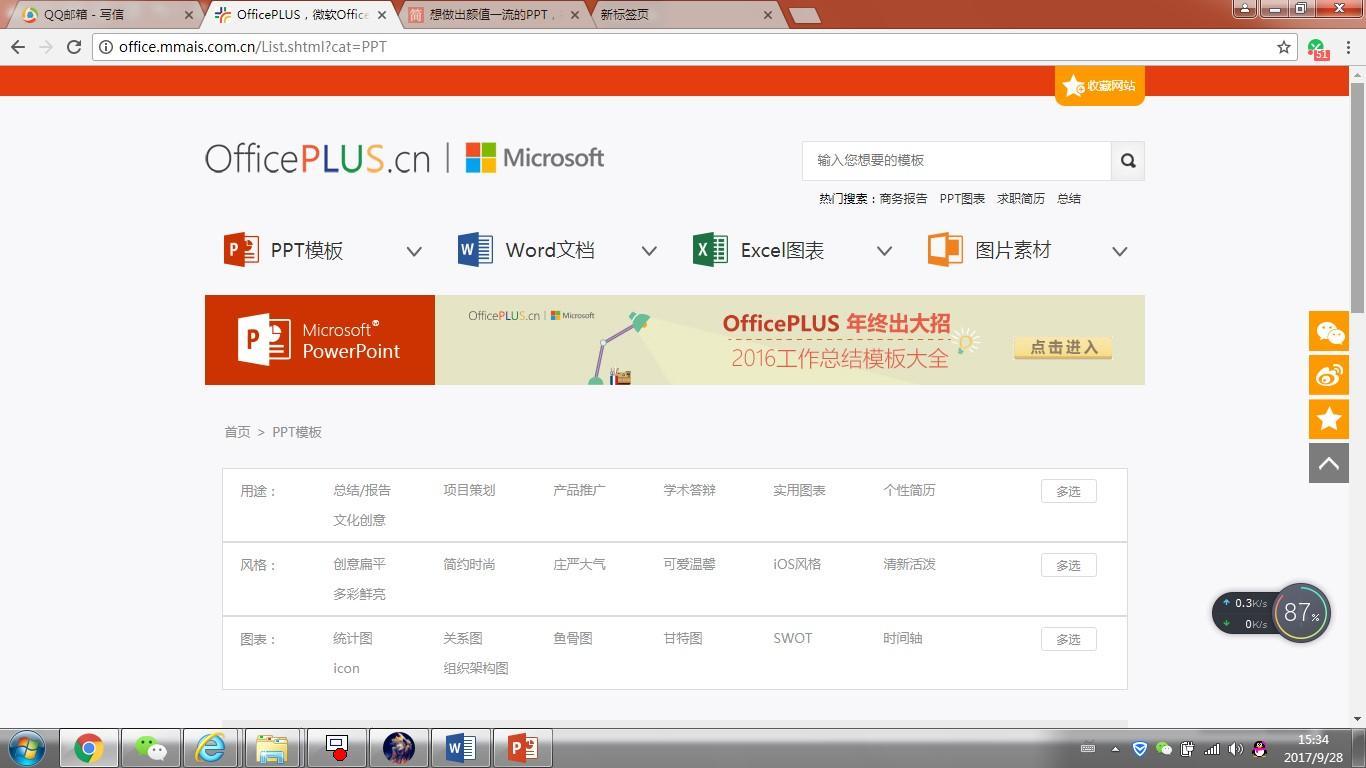Expand the Word文档 dropdown chevron
The width and height of the screenshot is (1366, 768).
649,251
